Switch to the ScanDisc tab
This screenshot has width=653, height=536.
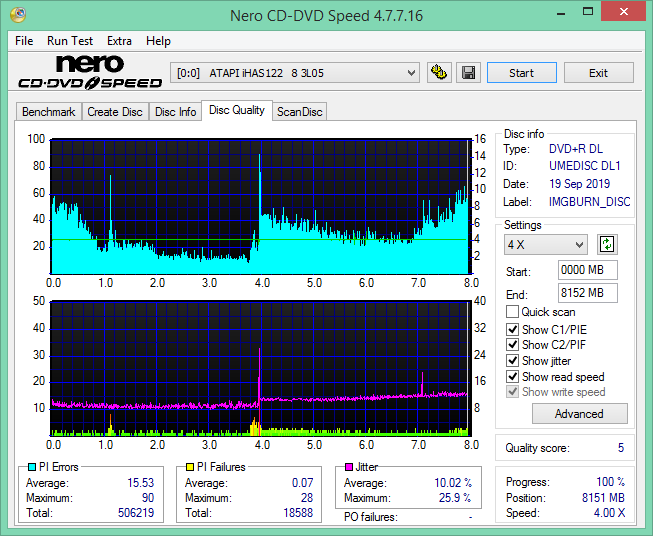pos(300,112)
